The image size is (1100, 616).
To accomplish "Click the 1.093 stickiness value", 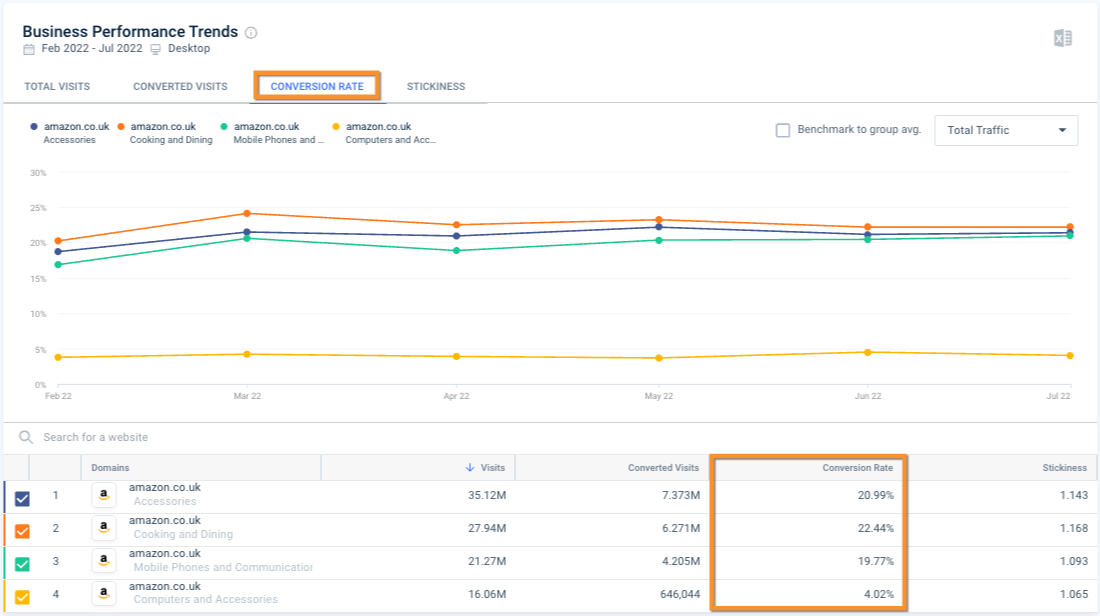I will pos(1074,561).
